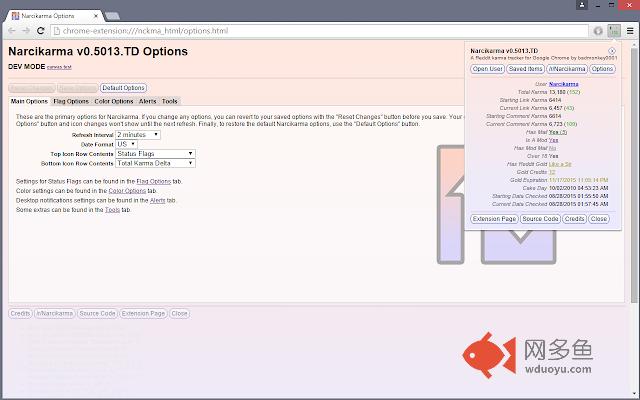Click the browser back arrow

pos(12,31)
